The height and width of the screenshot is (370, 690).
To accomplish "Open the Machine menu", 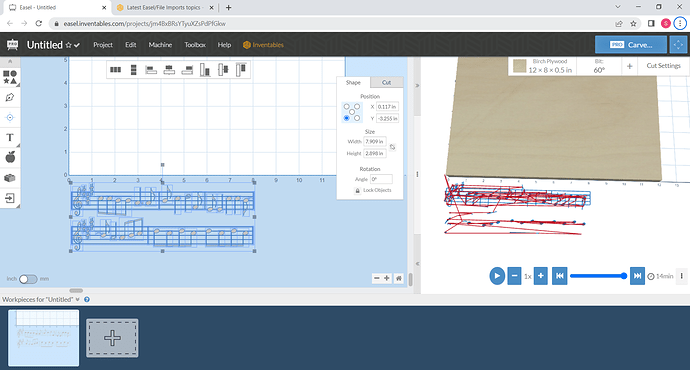I will click(160, 45).
